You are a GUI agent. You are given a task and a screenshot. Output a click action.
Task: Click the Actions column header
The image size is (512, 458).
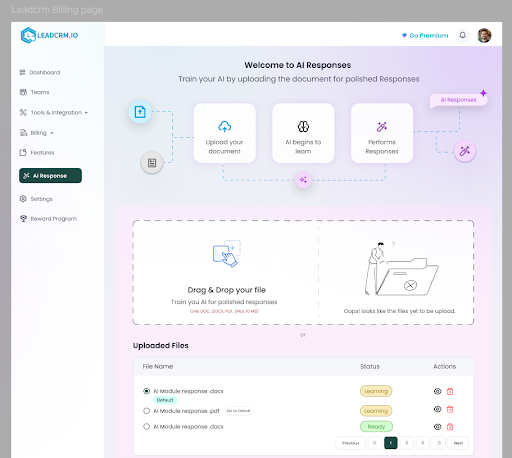[x=444, y=367]
